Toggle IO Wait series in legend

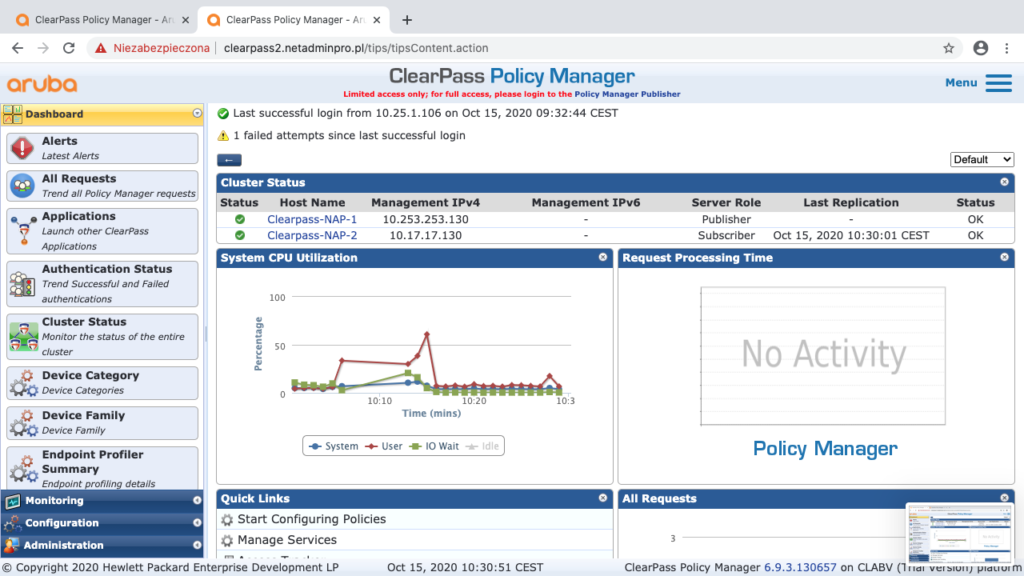tap(434, 446)
